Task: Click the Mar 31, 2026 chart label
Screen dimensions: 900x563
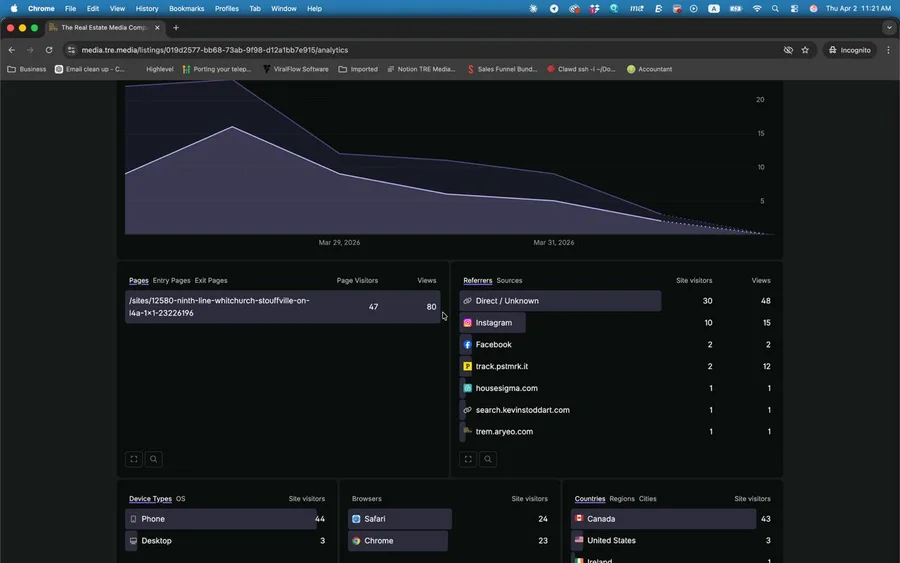Action: pyautogui.click(x=554, y=243)
